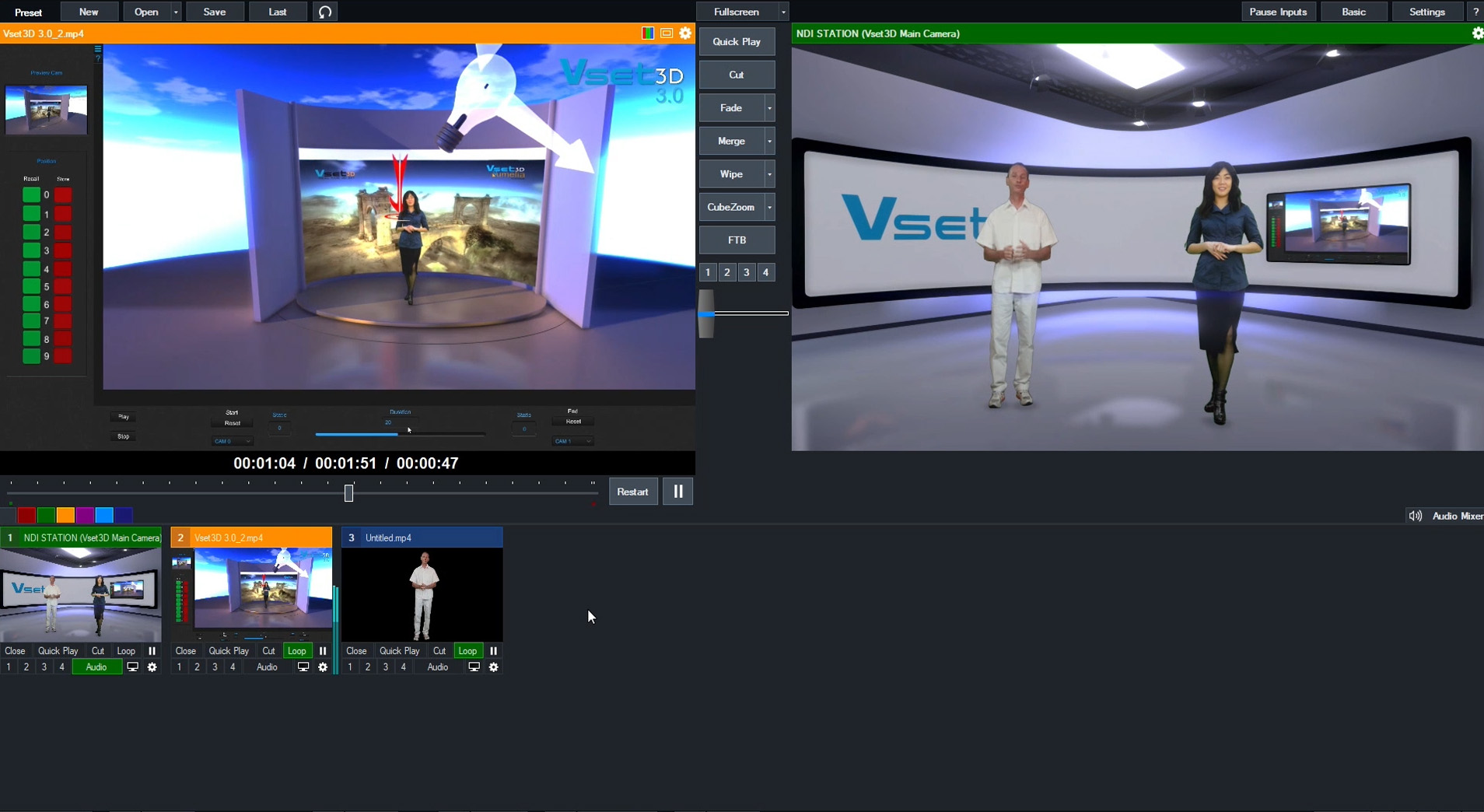Viewport: 1484px width, 812px height.
Task: Restart the video playback
Action: tap(632, 492)
